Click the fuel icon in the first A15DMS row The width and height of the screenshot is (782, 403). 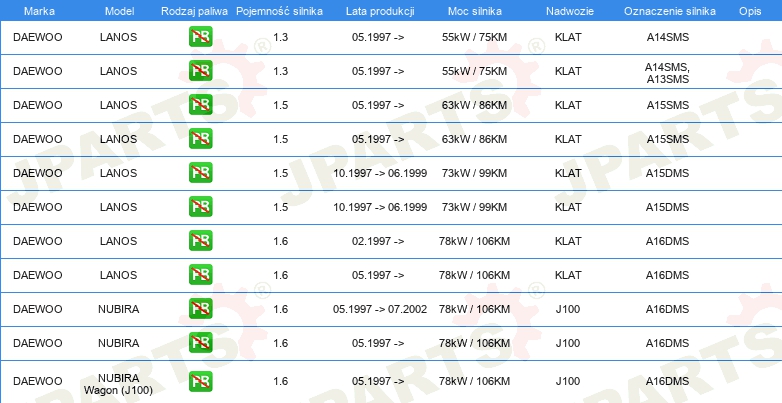point(200,173)
